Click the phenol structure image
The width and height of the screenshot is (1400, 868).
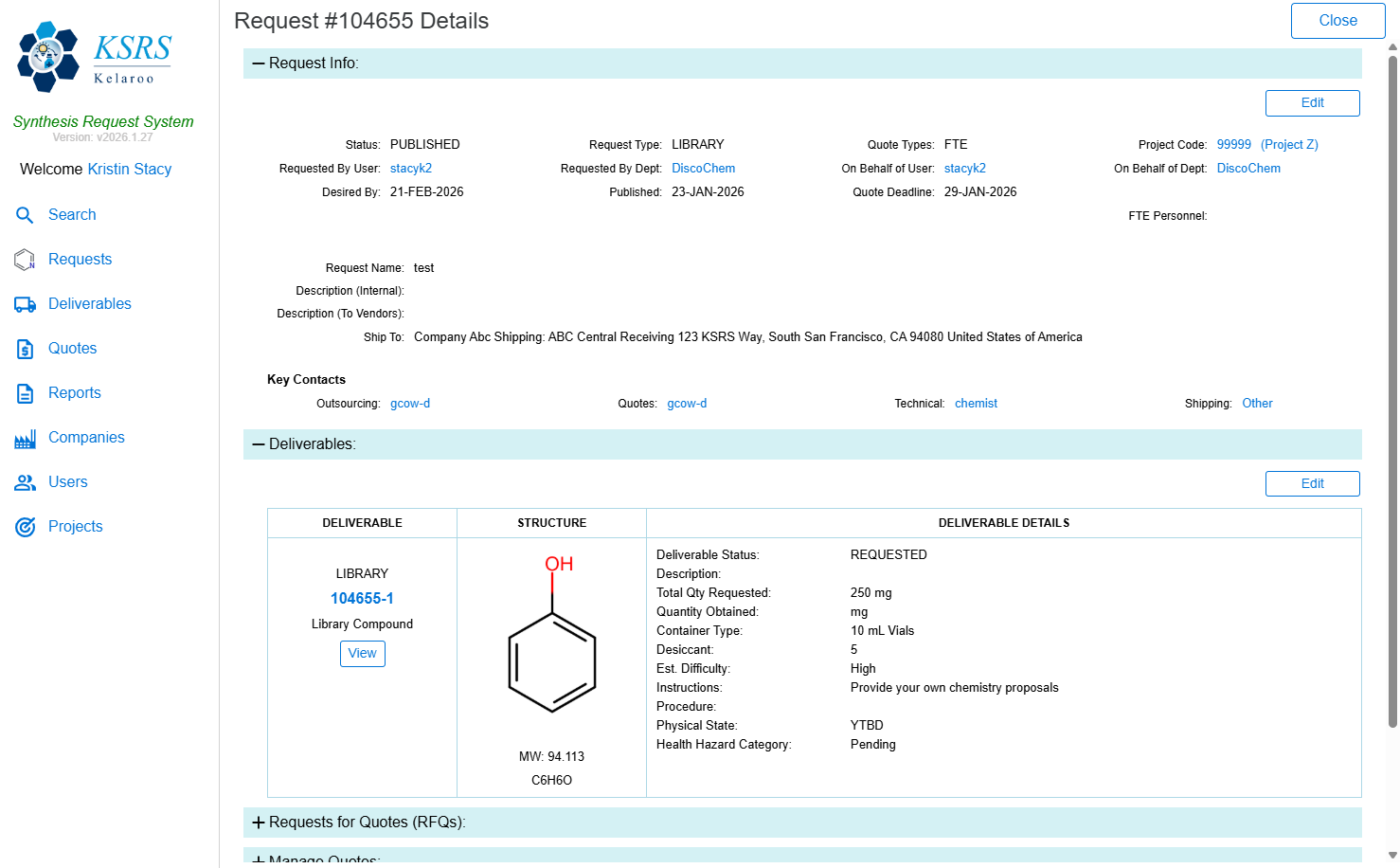pyautogui.click(x=551, y=640)
